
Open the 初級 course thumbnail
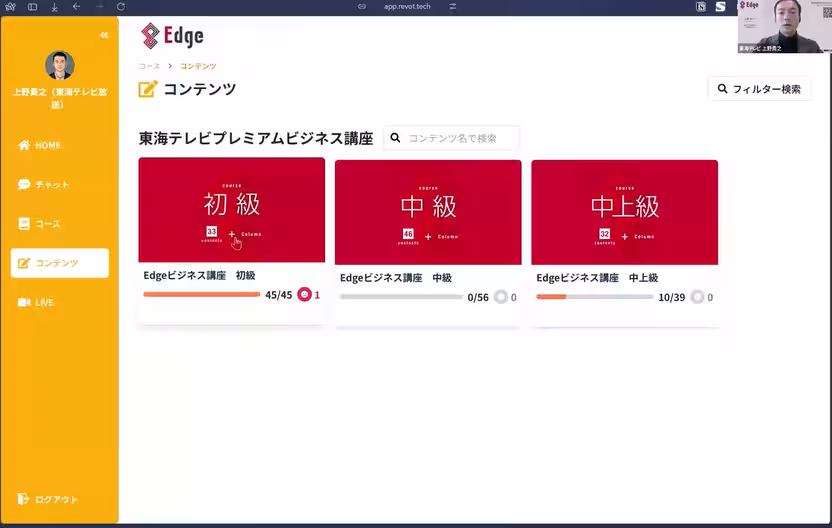[232, 210]
